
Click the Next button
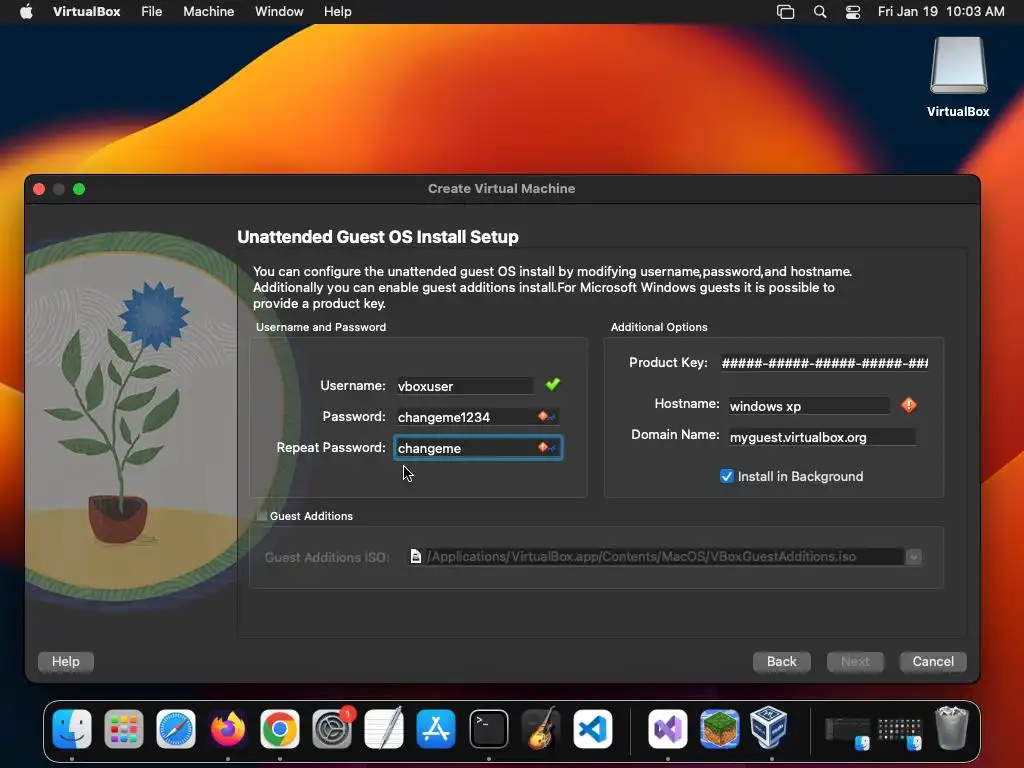[x=855, y=662]
